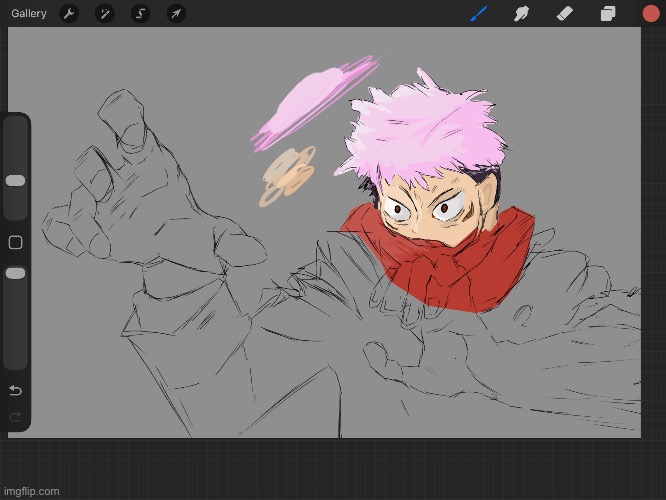Tap the square Modify button in sidebar
This screenshot has width=666, height=500.
click(16, 243)
